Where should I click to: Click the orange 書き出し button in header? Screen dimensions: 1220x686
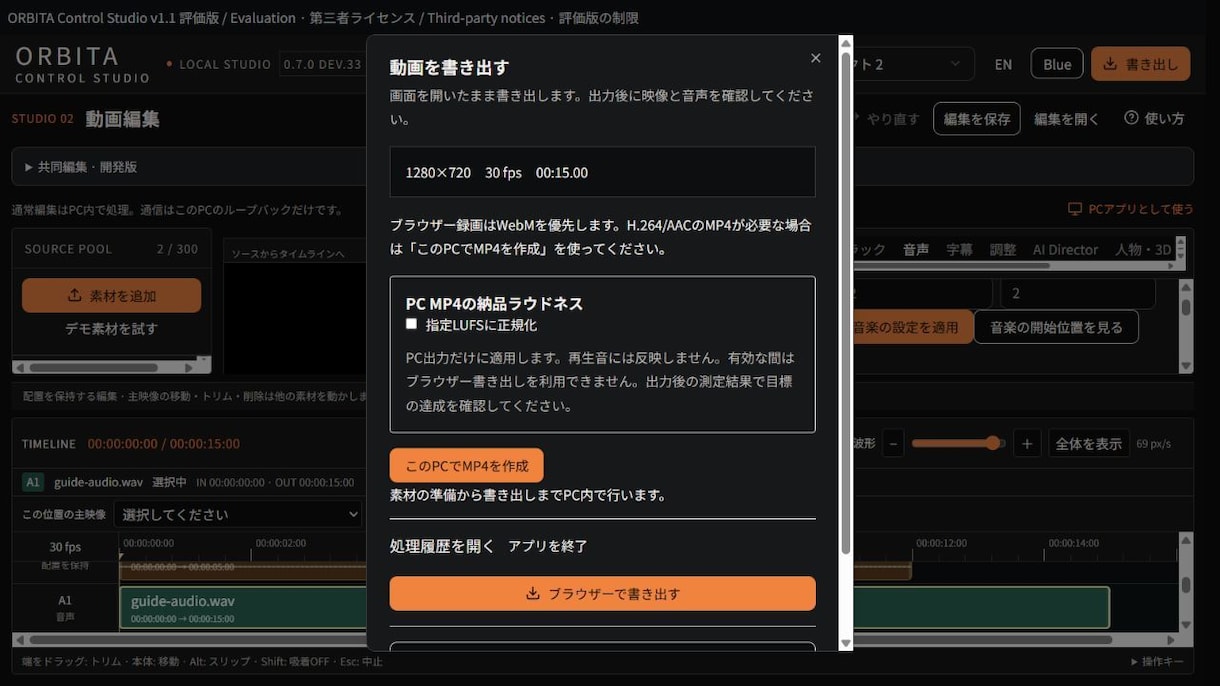[1140, 64]
